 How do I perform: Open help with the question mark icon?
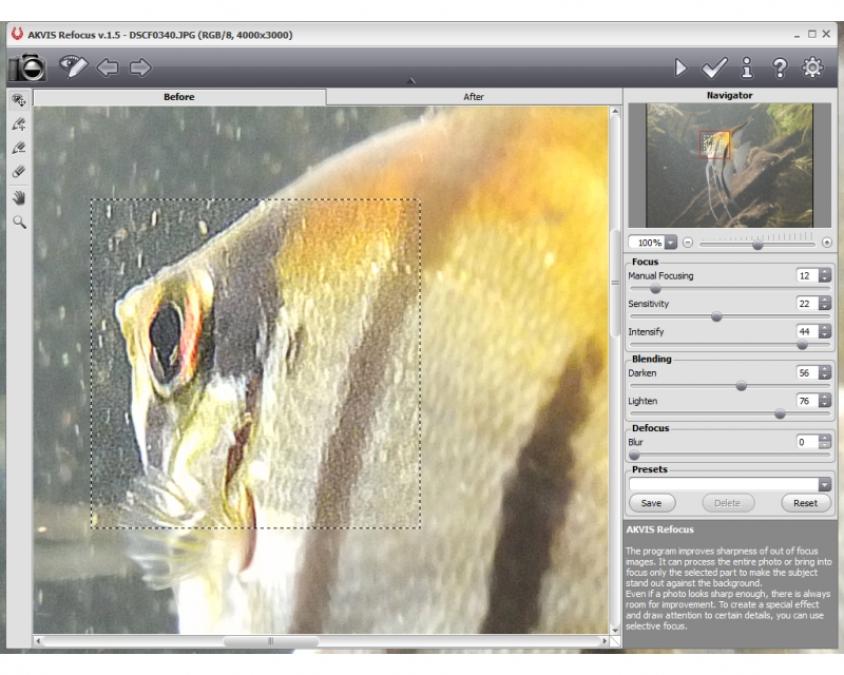[x=779, y=68]
